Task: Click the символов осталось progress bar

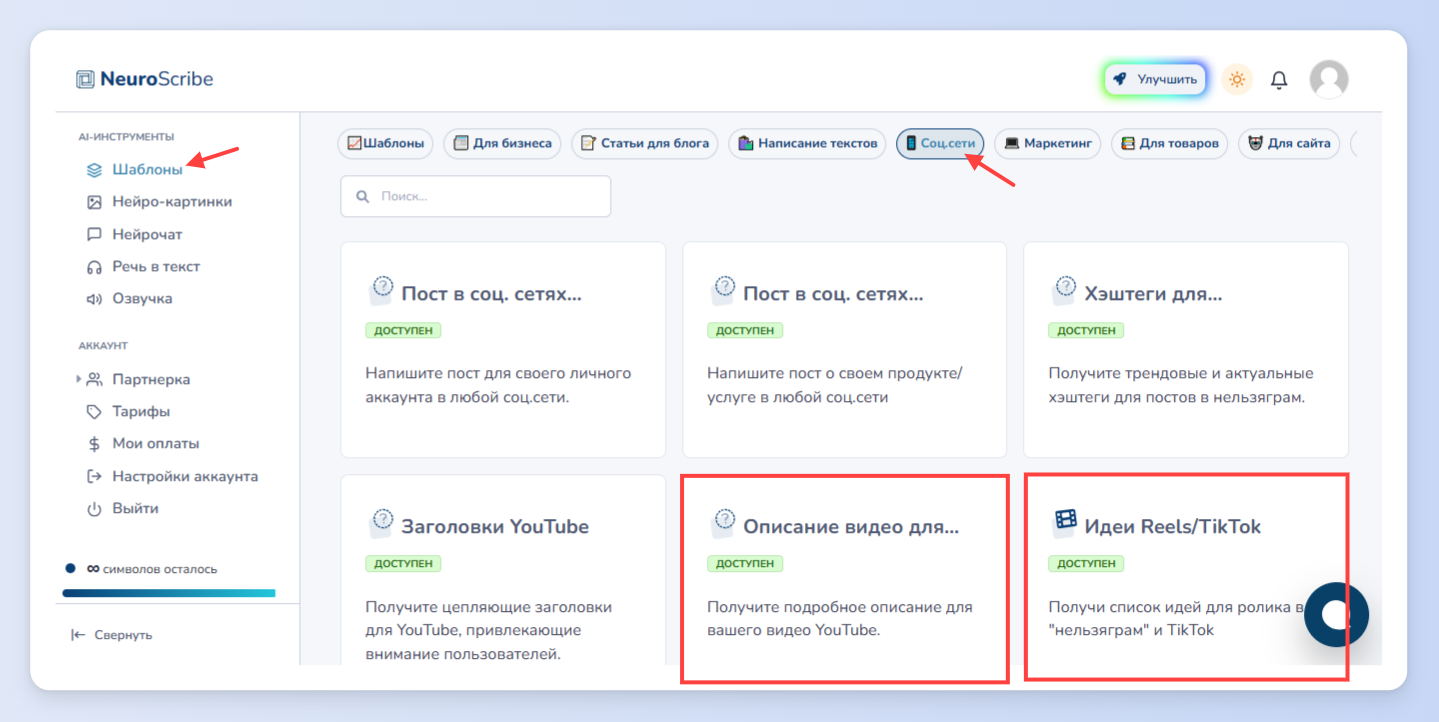Action: [x=168, y=593]
